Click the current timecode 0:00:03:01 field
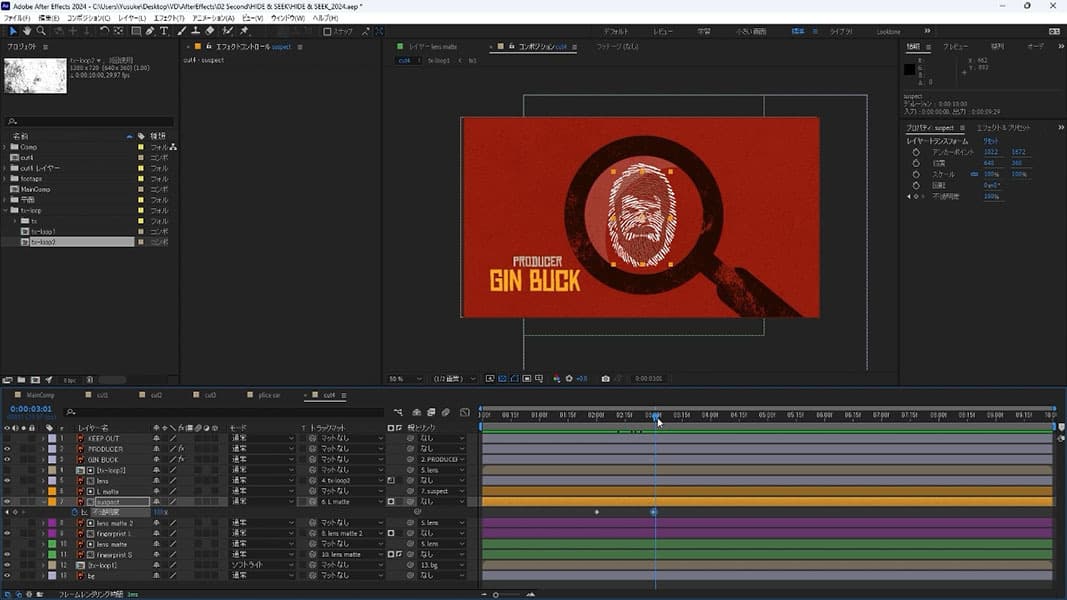The image size is (1067, 600). (31, 408)
